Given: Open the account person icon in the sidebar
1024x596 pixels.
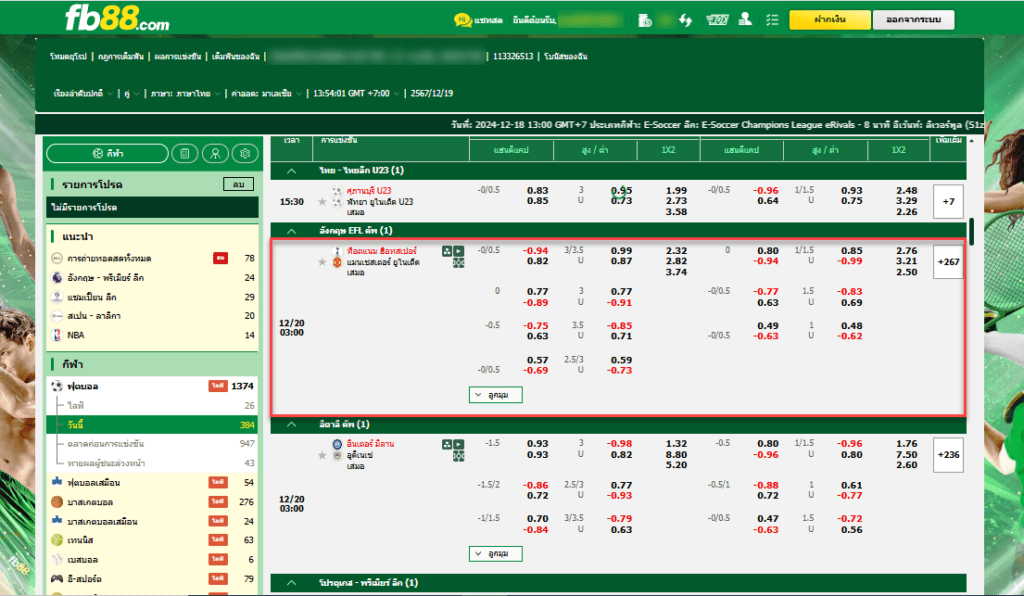Looking at the screenshot, I should tap(215, 153).
